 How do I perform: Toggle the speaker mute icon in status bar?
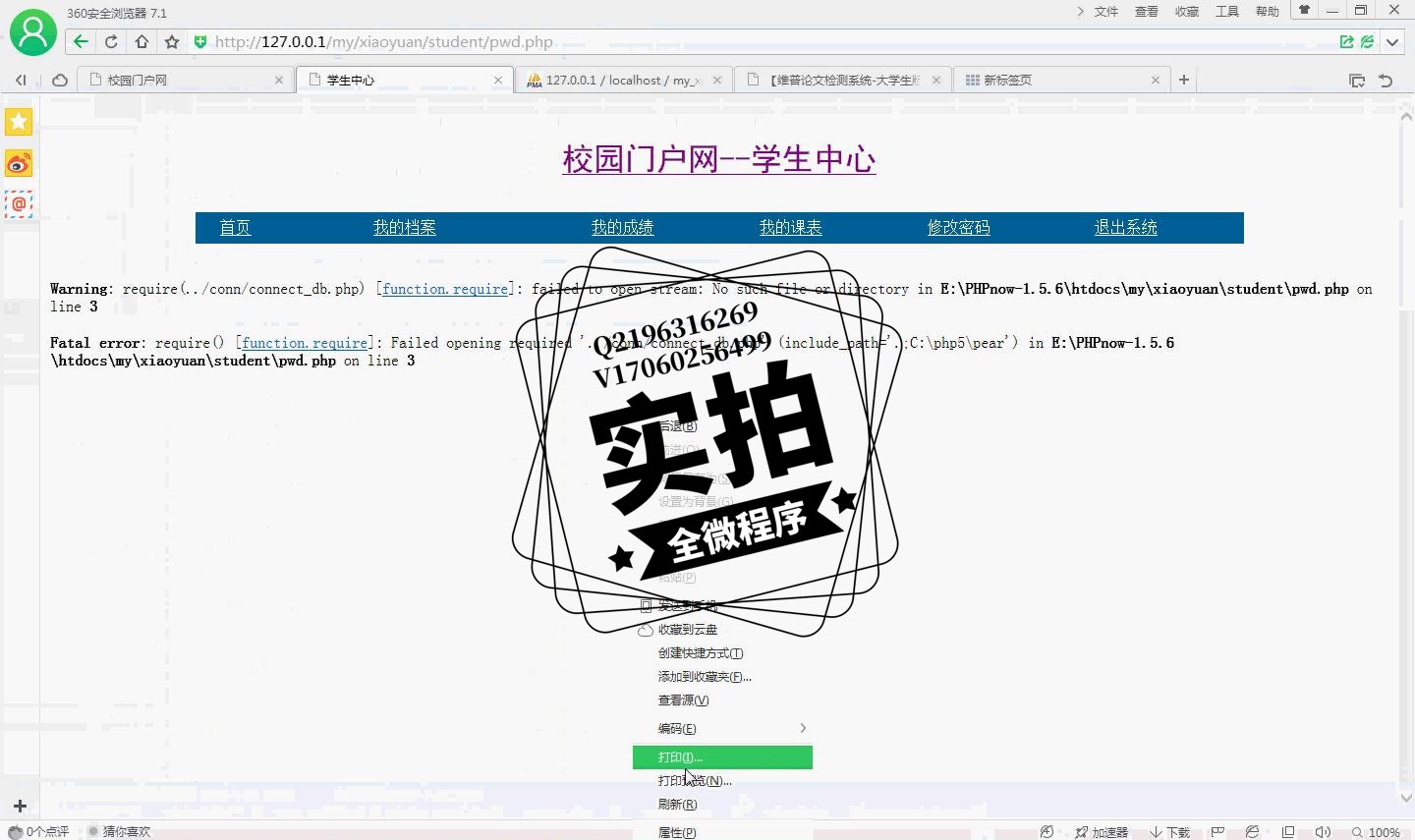pos(1323,832)
